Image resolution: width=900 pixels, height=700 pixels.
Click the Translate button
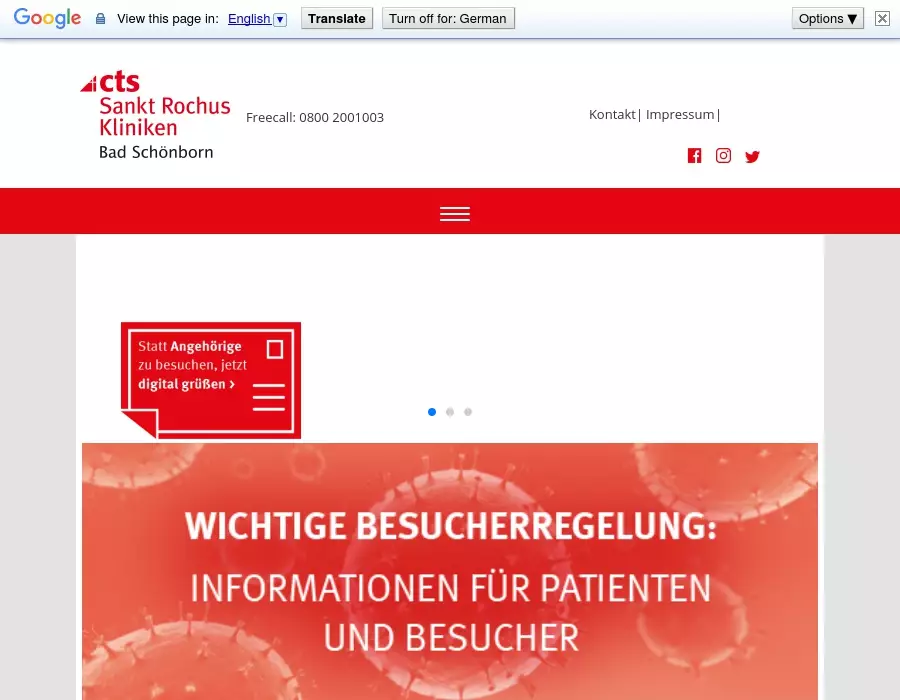[x=337, y=18]
